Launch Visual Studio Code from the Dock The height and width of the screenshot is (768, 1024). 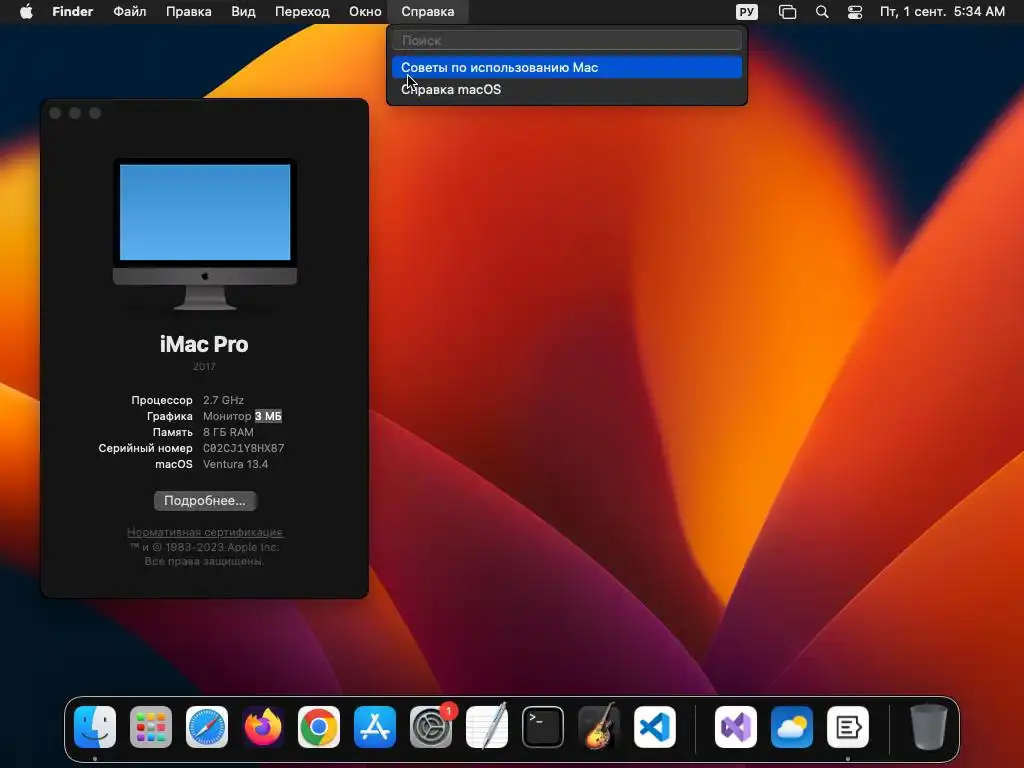tap(655, 727)
